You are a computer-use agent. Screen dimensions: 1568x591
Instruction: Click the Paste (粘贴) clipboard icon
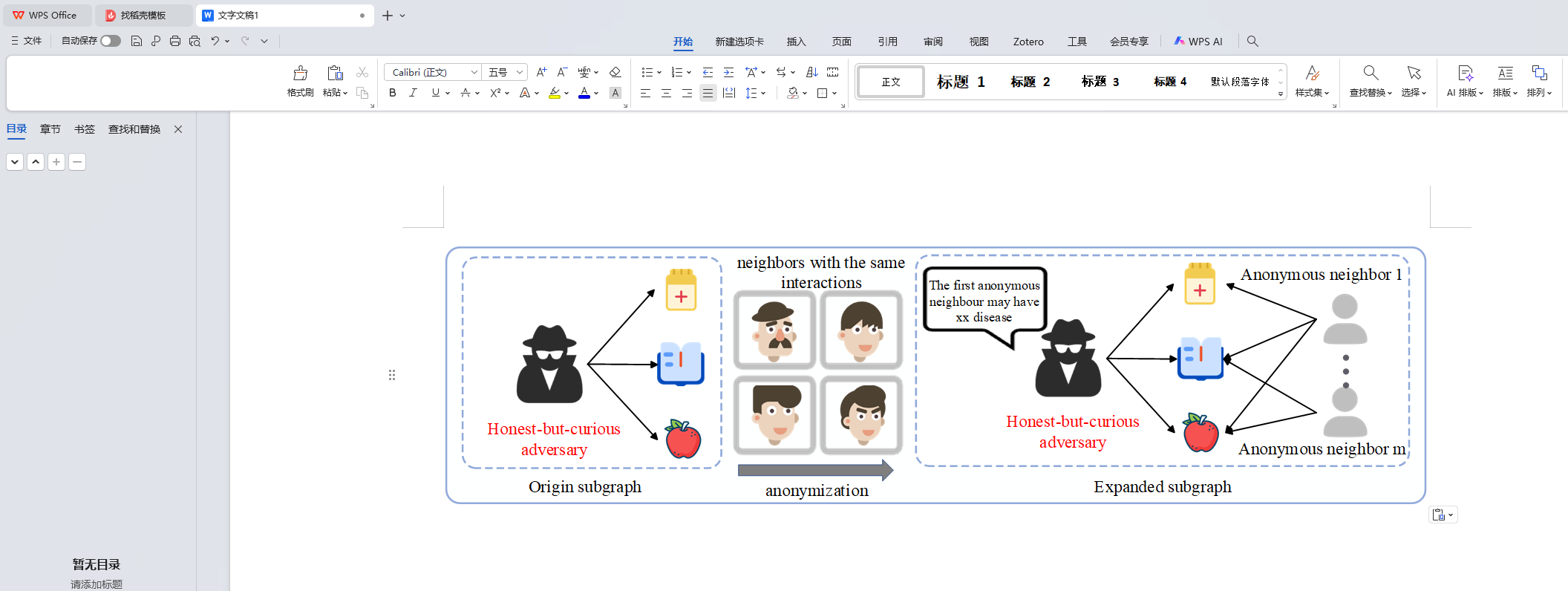tap(335, 73)
